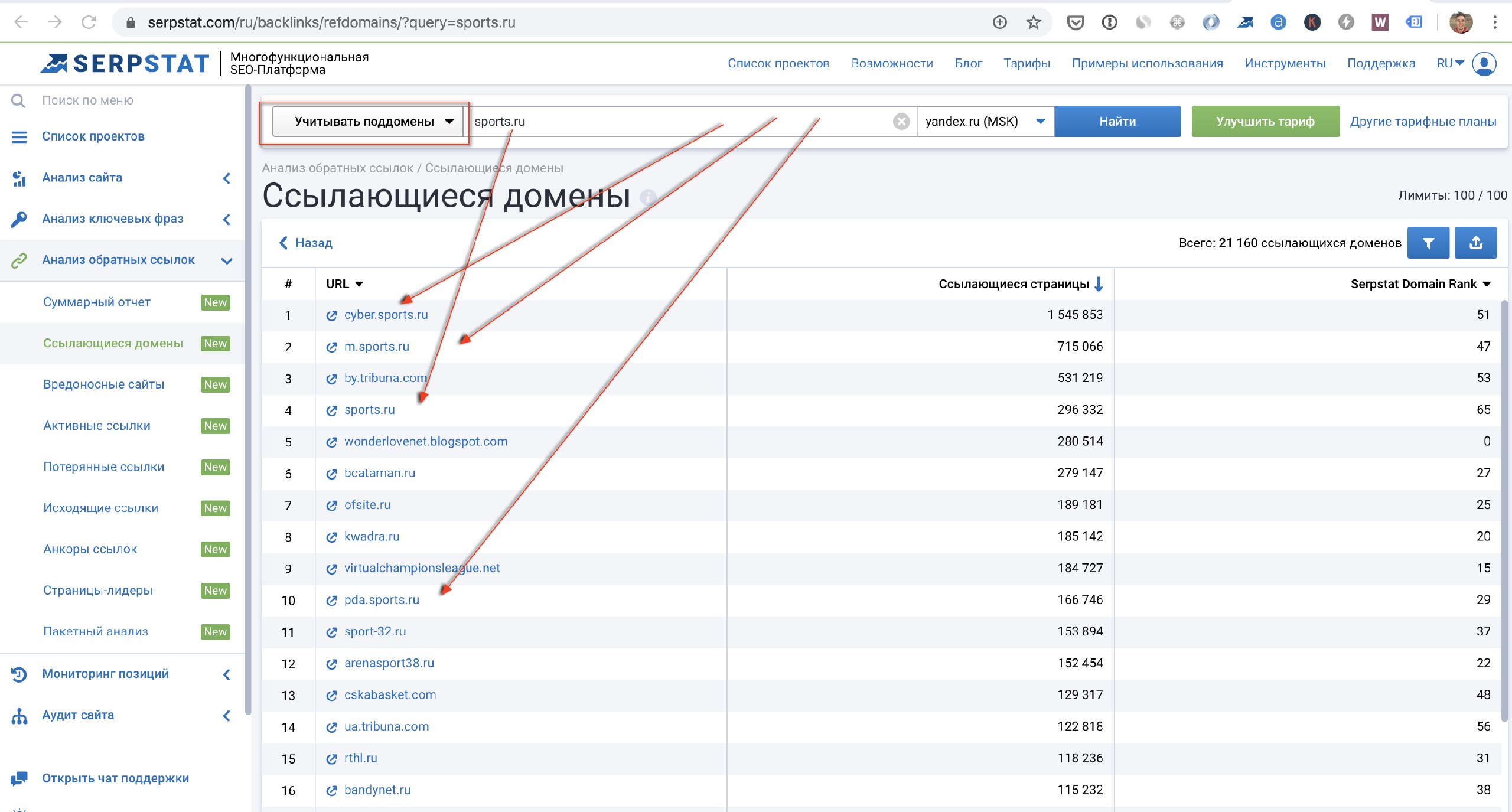Open cyber.sports.ru external link icon
1512x812 pixels.
(331, 316)
